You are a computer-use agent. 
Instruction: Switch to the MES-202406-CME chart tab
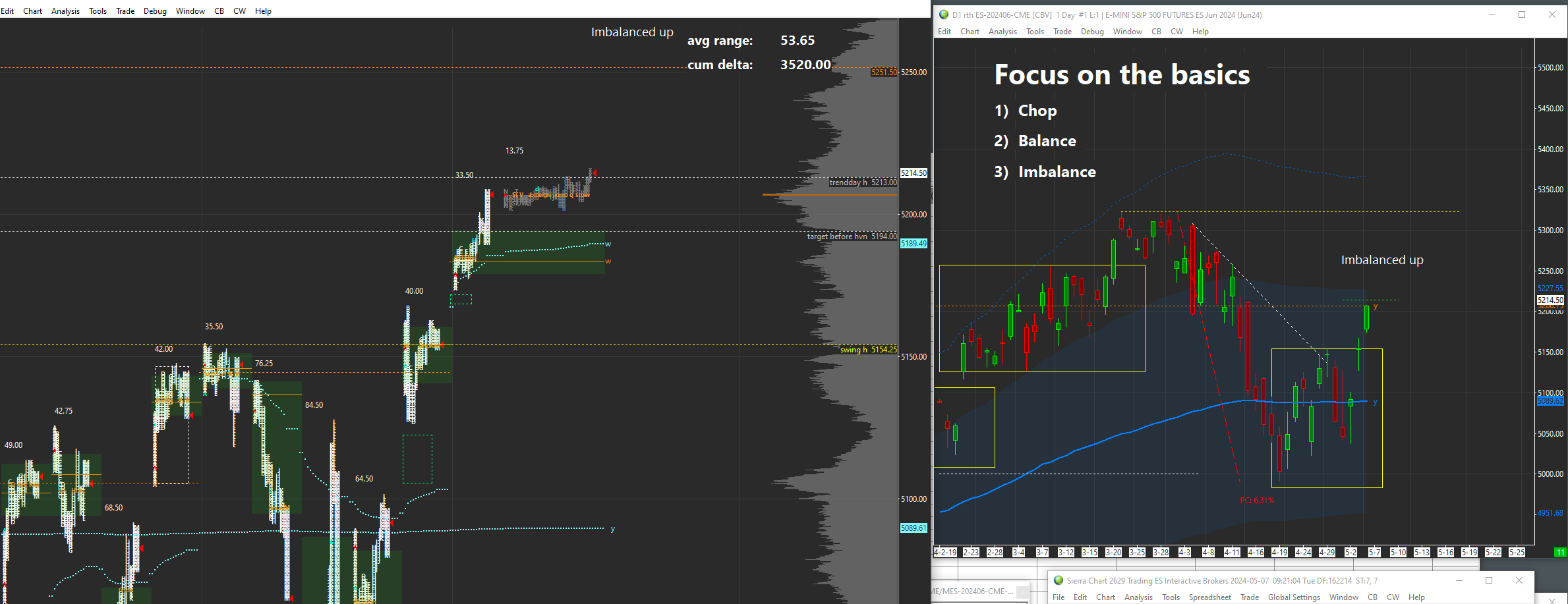click(x=973, y=591)
